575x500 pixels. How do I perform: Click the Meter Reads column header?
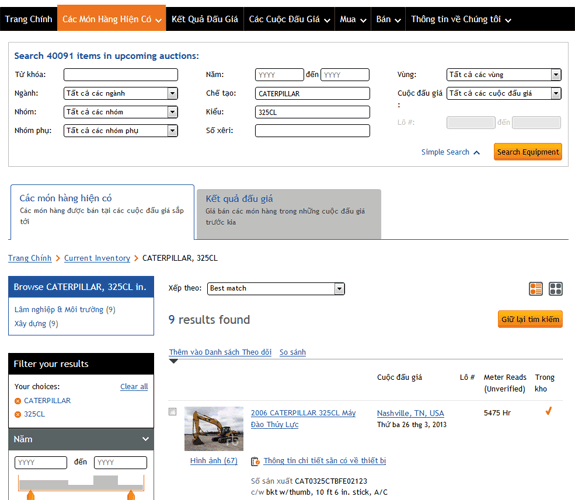pos(505,383)
